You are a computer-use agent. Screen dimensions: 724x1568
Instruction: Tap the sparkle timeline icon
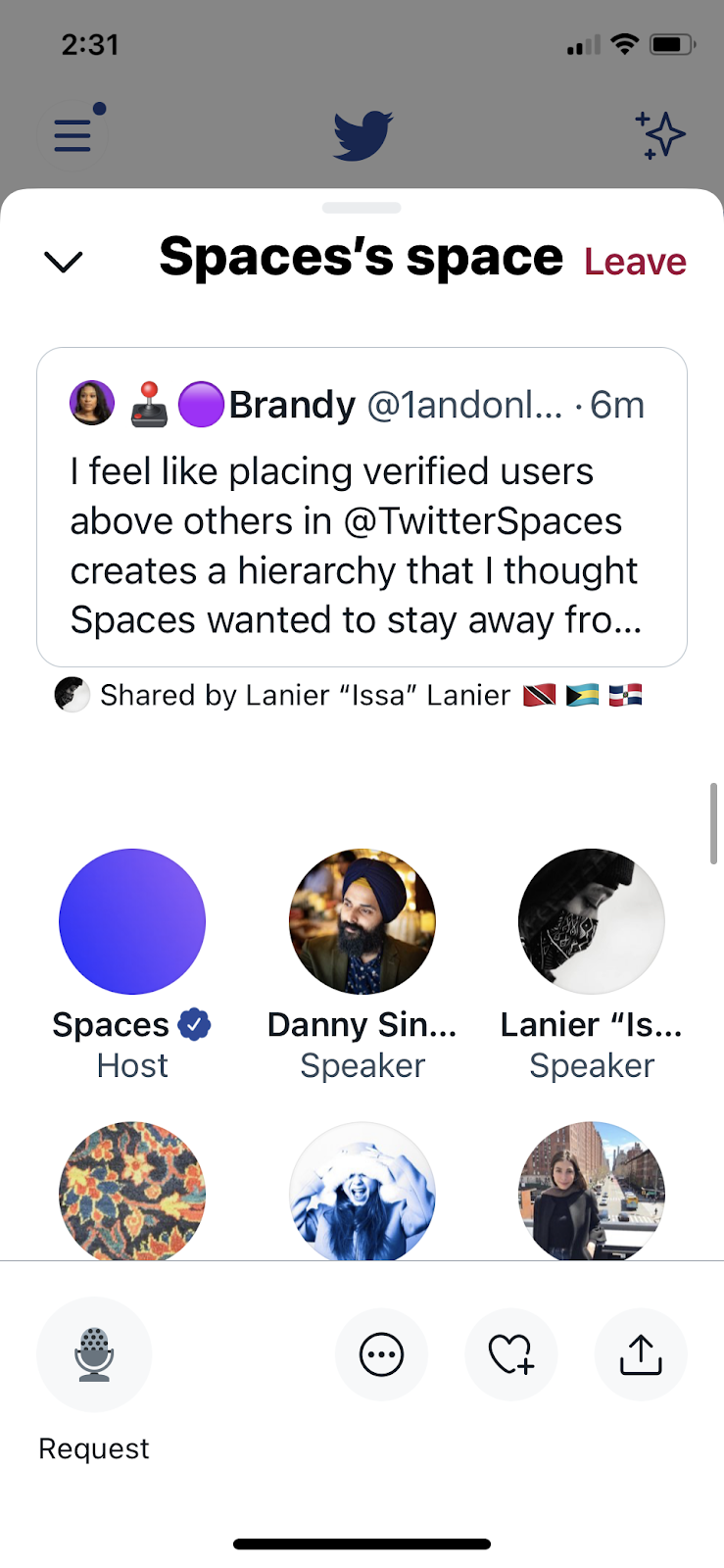659,135
